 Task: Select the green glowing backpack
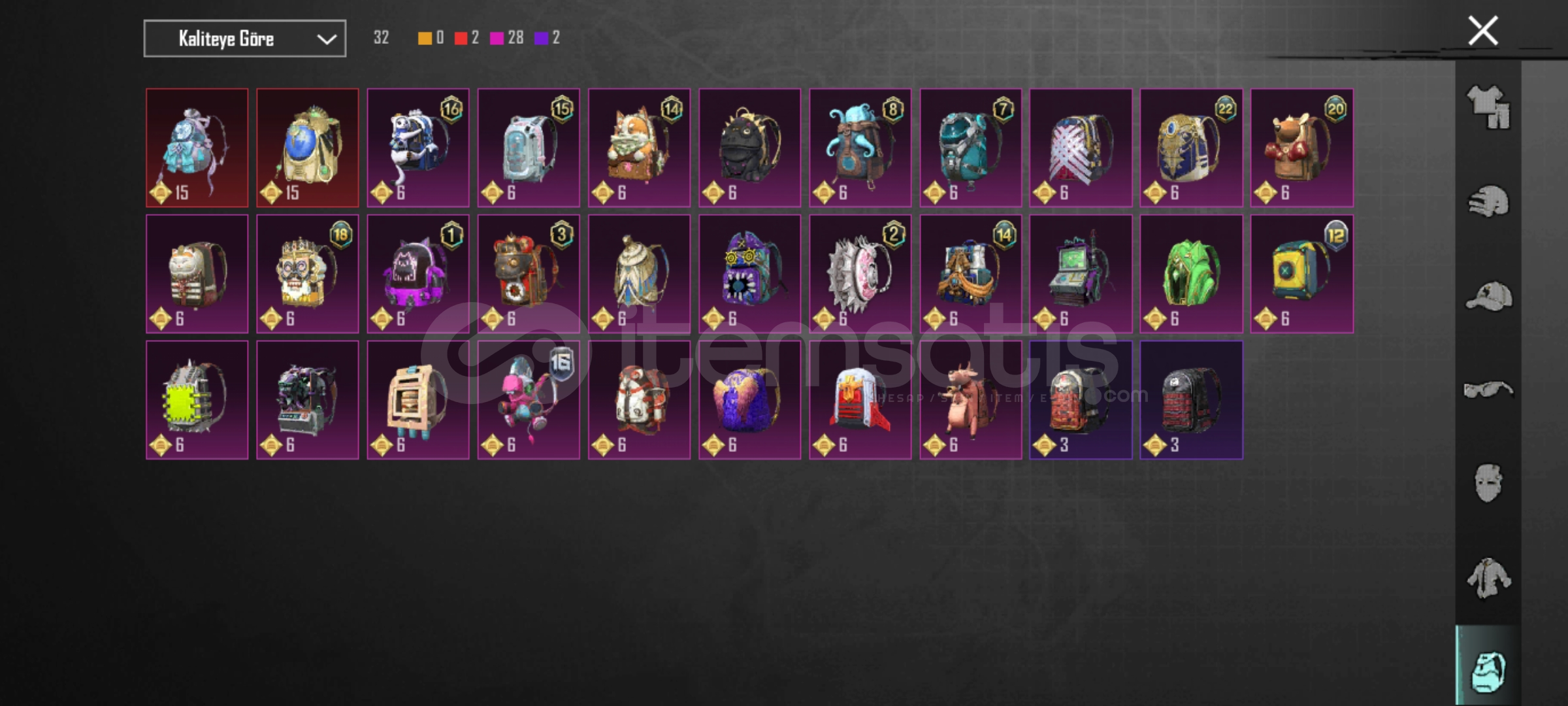click(1192, 274)
